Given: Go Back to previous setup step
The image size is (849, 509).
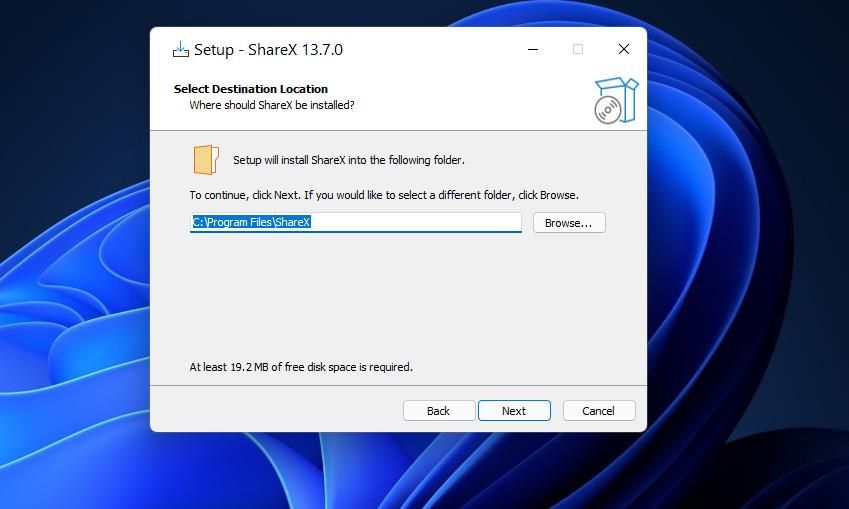Looking at the screenshot, I should coord(439,410).
